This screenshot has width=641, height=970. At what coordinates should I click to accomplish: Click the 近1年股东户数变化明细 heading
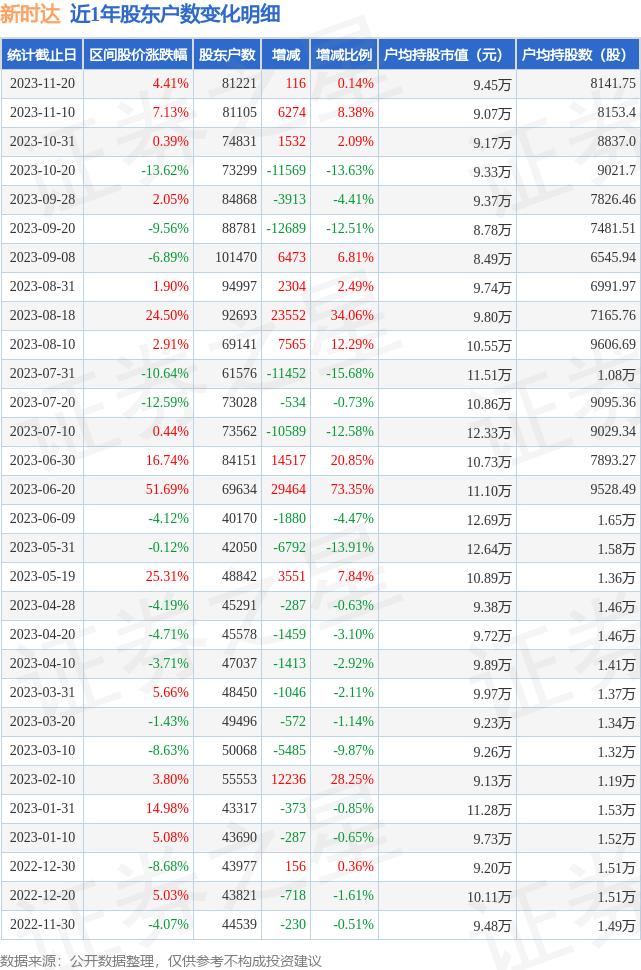point(175,14)
